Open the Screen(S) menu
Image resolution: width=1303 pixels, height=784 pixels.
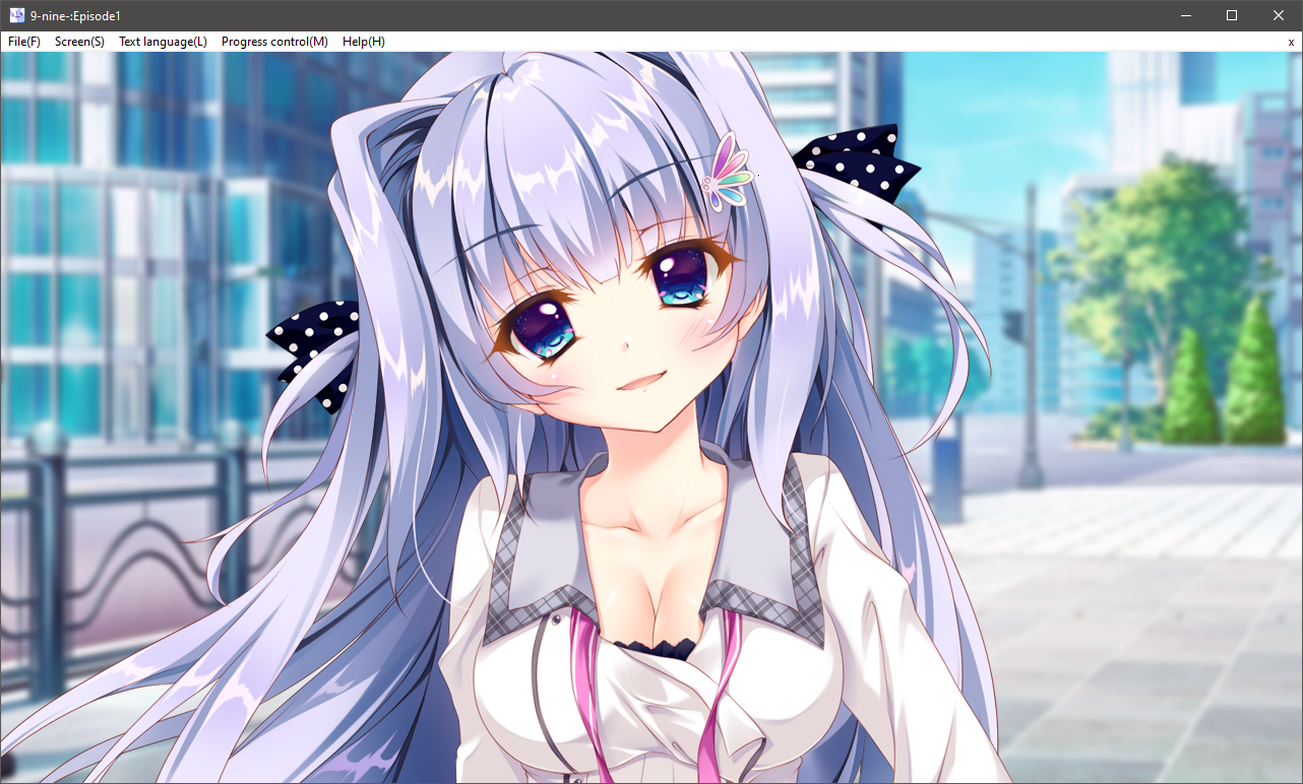[x=80, y=42]
